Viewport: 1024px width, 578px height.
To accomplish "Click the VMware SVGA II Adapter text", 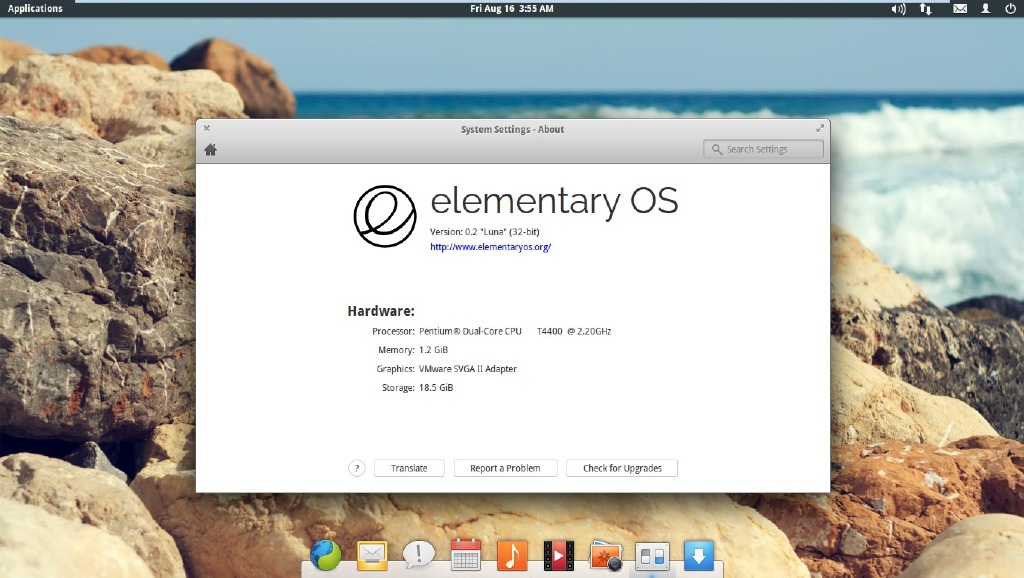I will [x=468, y=369].
